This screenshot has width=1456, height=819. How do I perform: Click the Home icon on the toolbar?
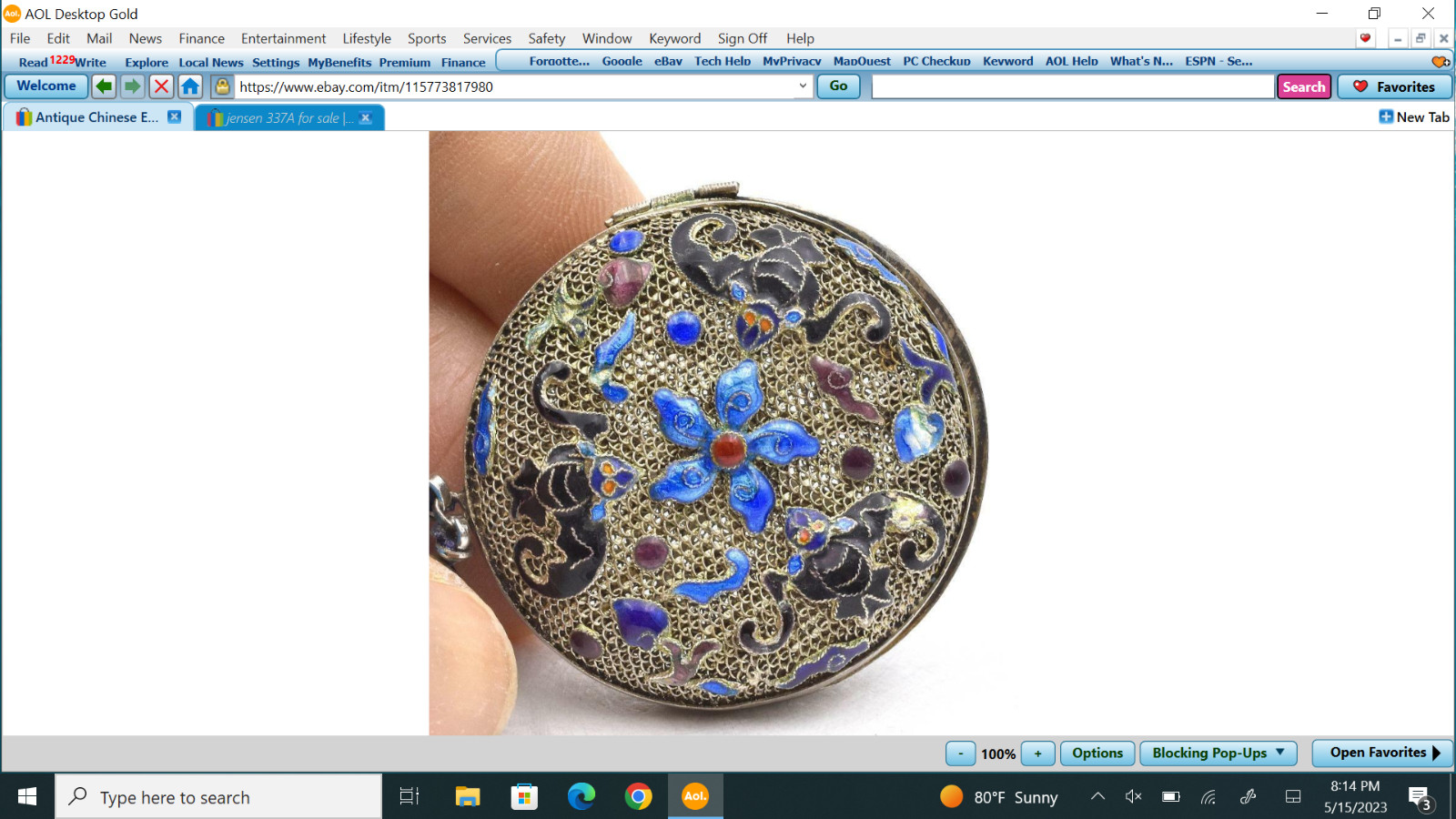click(x=190, y=86)
